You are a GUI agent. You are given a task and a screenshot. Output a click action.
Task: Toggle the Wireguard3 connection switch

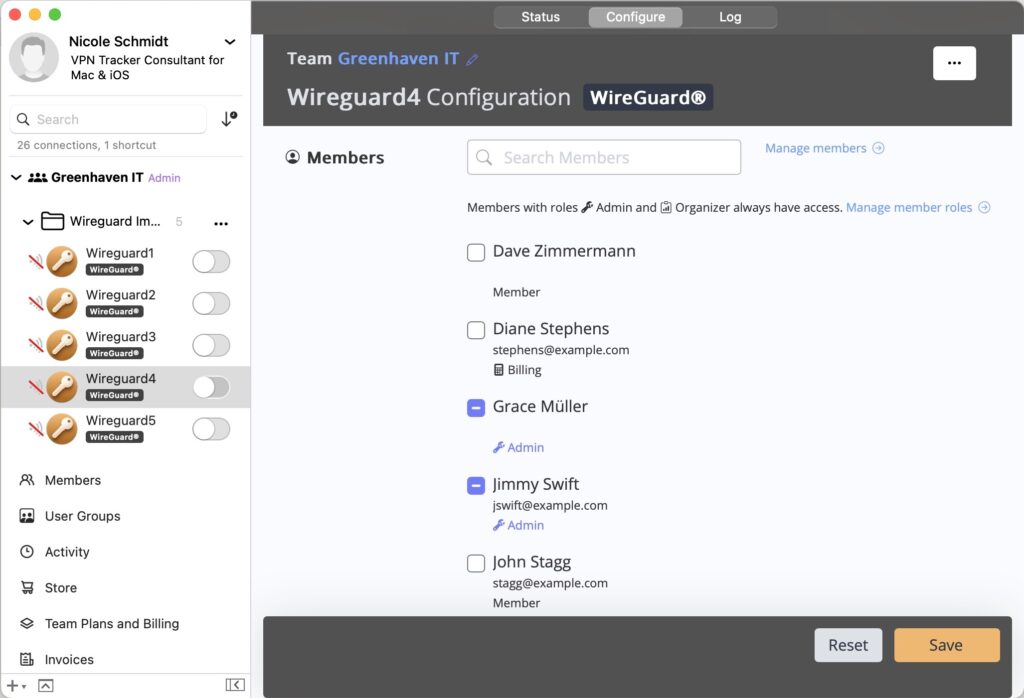click(x=211, y=345)
